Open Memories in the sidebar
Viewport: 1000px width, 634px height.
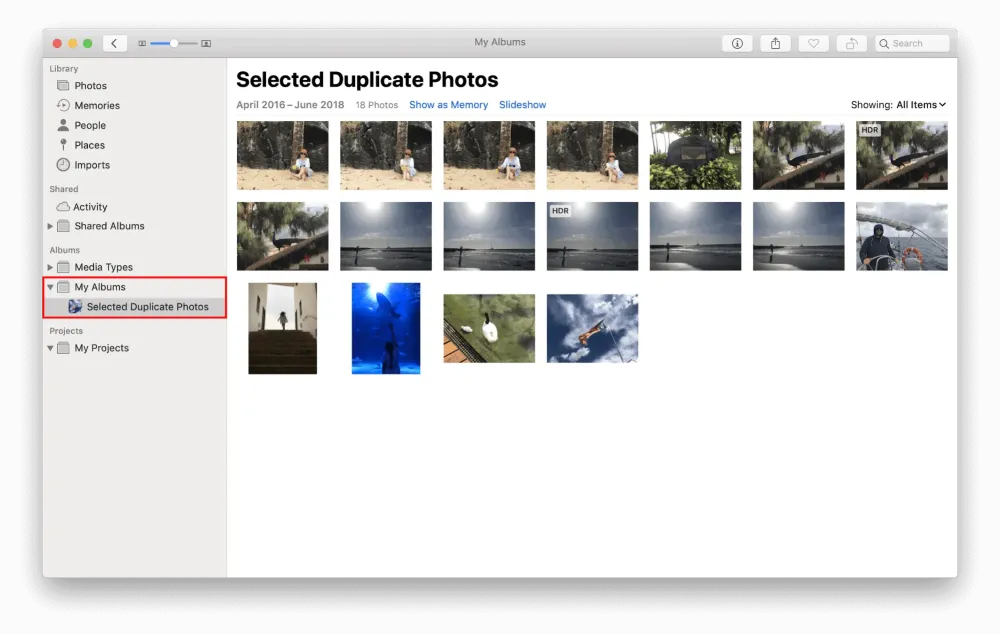[x=96, y=106]
